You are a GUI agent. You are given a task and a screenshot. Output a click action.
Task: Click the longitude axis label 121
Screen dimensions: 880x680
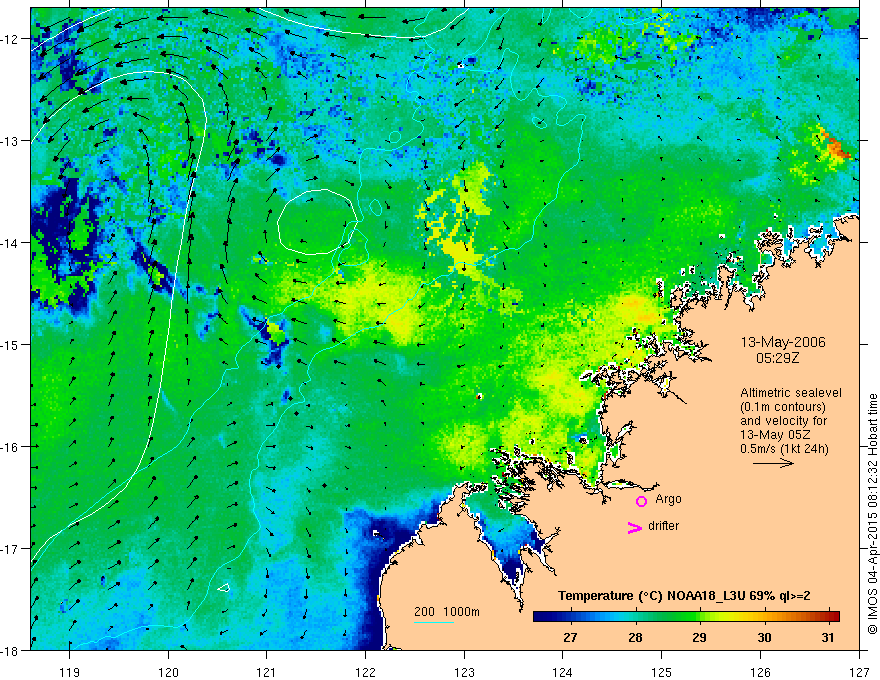267,672
